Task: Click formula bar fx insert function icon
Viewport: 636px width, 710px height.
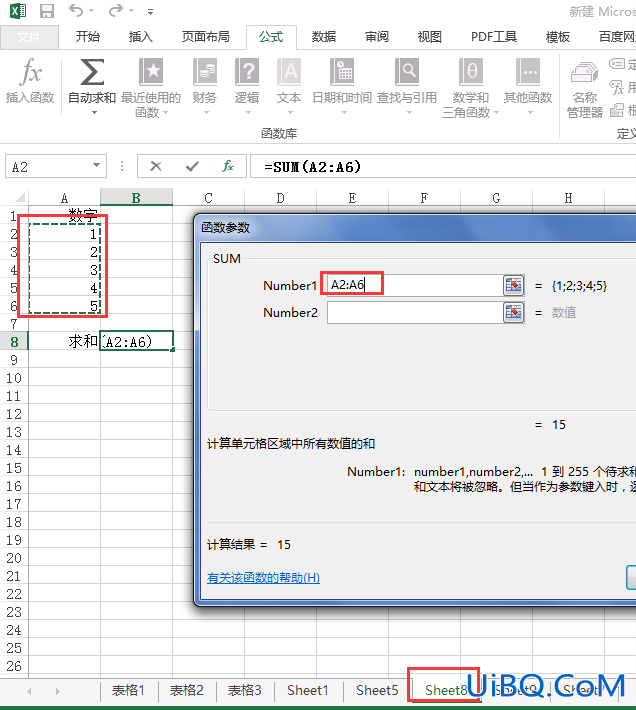Action: pyautogui.click(x=228, y=166)
